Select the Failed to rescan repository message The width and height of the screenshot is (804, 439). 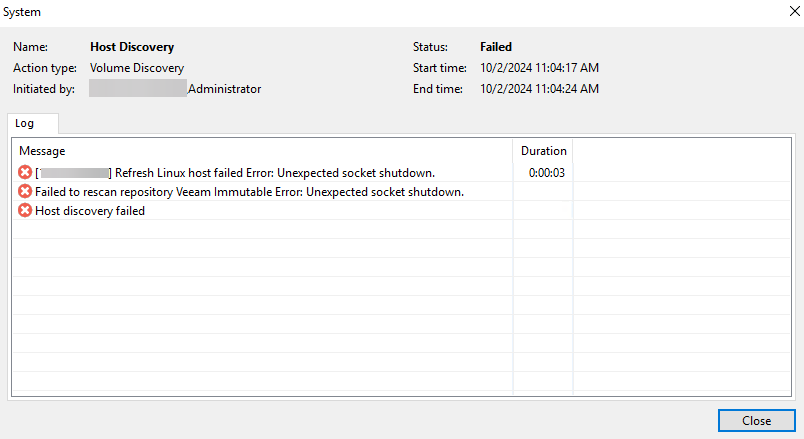point(249,192)
